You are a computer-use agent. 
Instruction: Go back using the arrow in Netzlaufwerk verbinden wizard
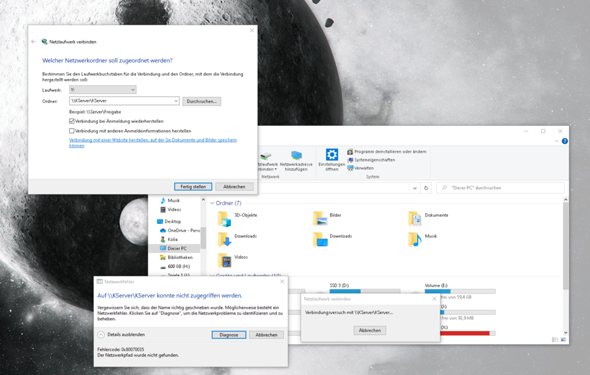[x=33, y=41]
